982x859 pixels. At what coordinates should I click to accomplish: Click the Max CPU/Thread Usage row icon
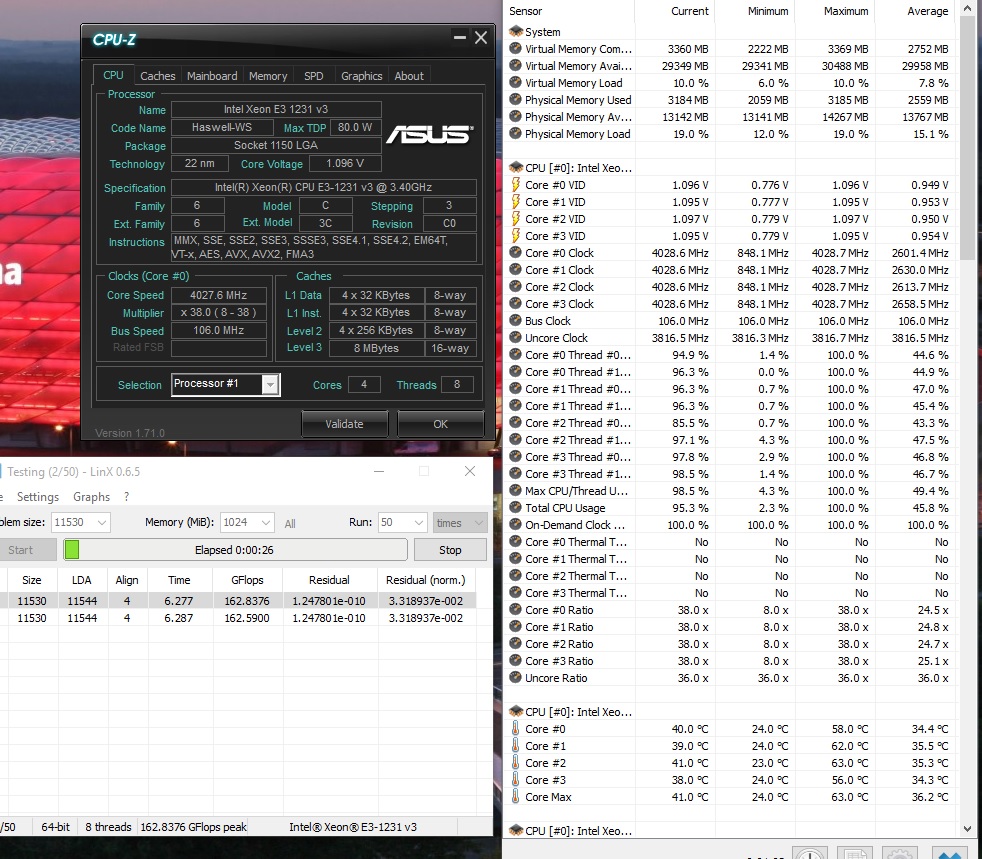coord(515,490)
